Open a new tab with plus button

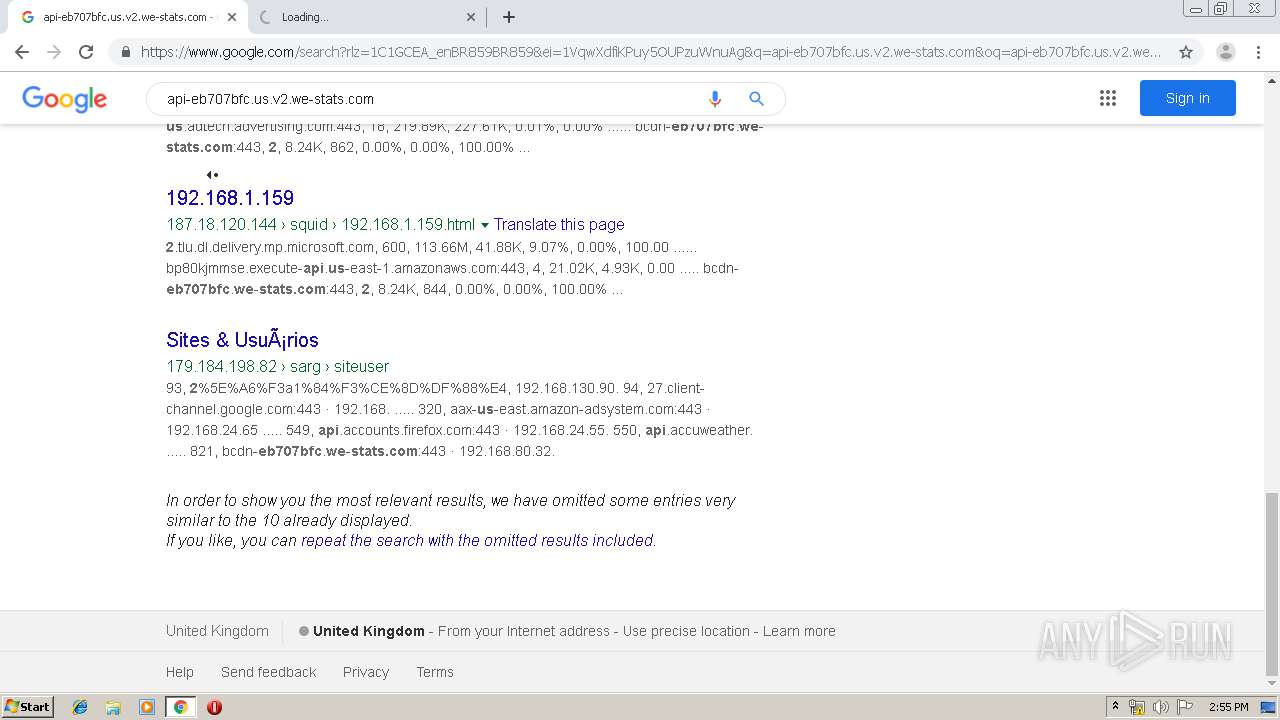[x=509, y=17]
